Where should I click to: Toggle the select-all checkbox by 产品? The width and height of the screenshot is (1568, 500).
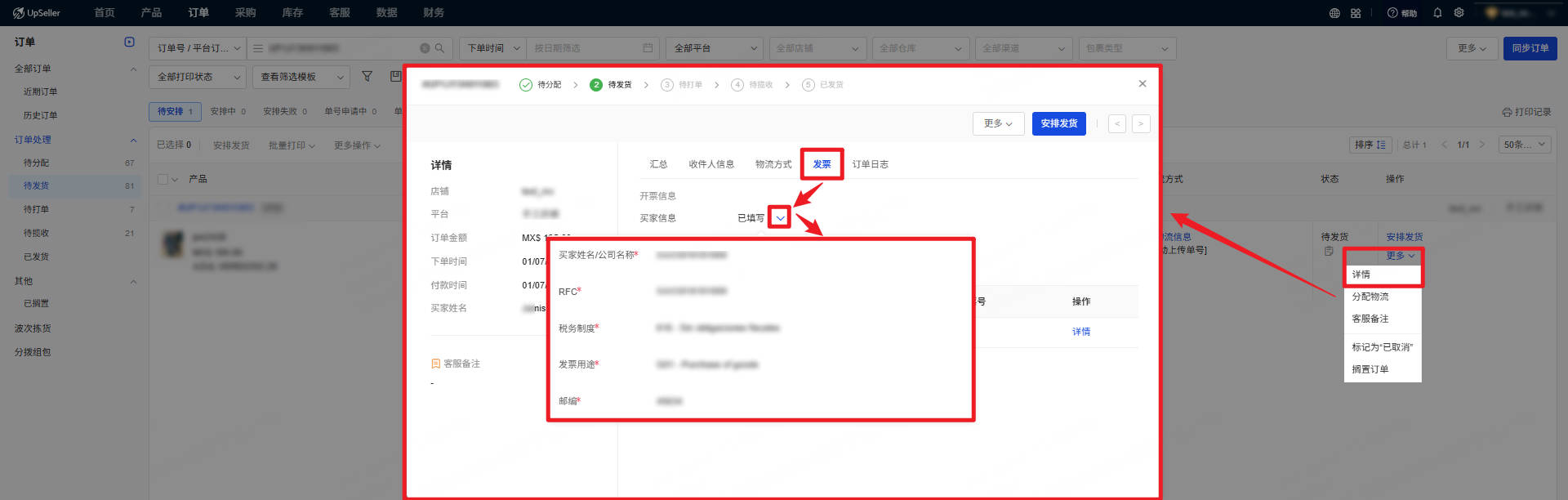163,179
